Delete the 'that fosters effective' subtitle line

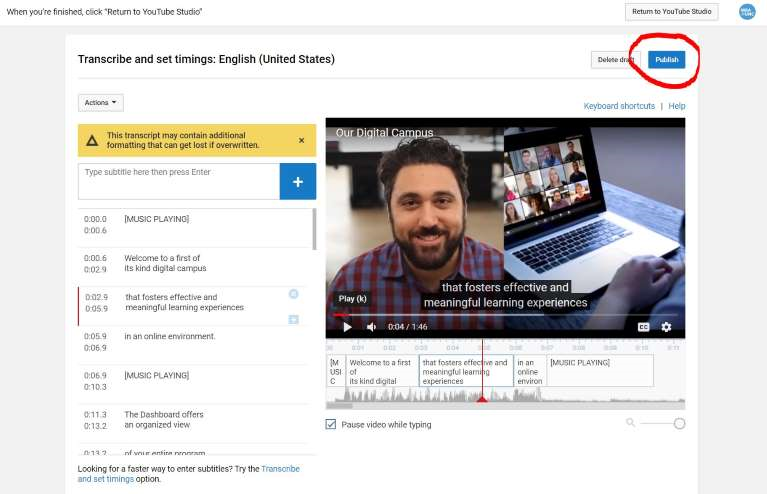coord(293,294)
